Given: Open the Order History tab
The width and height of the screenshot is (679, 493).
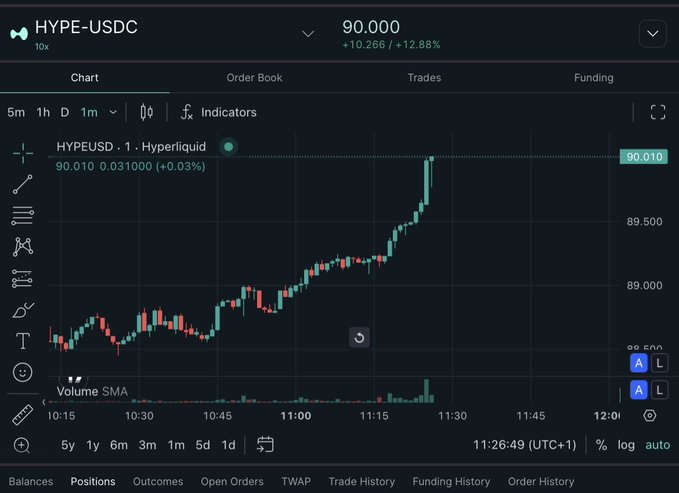Looking at the screenshot, I should click(541, 481).
